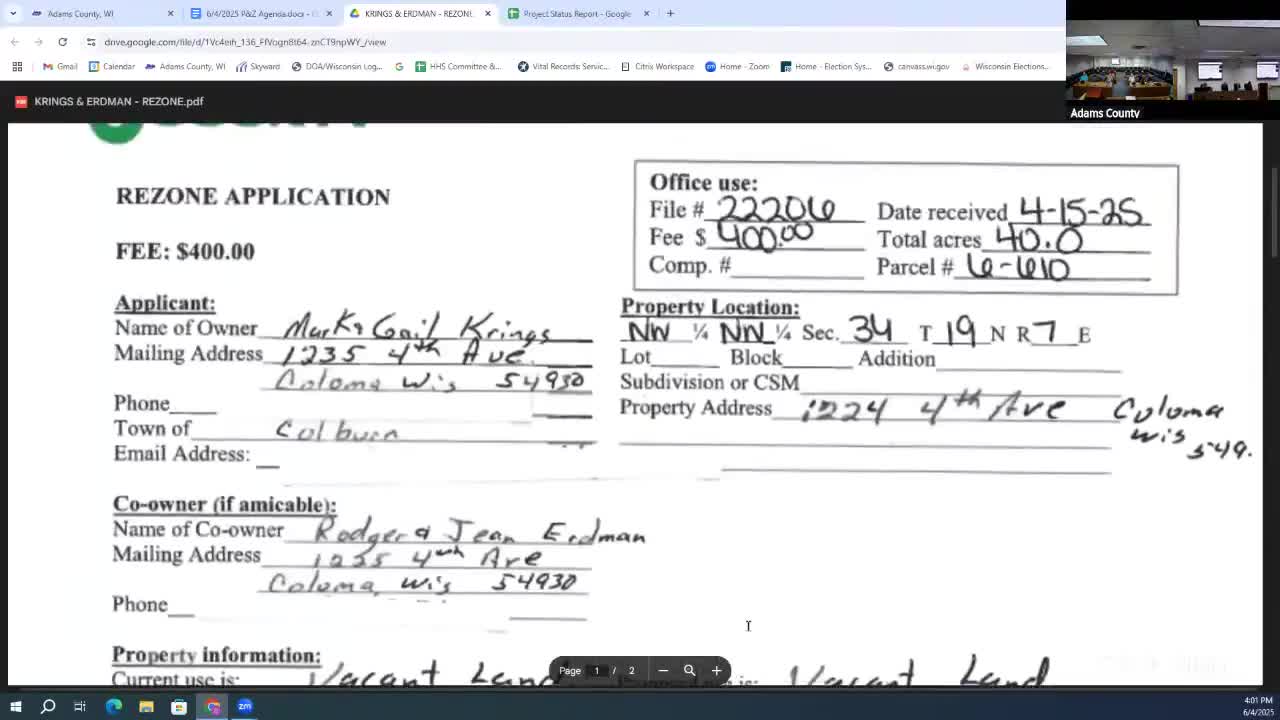1280x720 pixels.
Task: Zoom in on the PDF
Action: pyautogui.click(x=717, y=671)
